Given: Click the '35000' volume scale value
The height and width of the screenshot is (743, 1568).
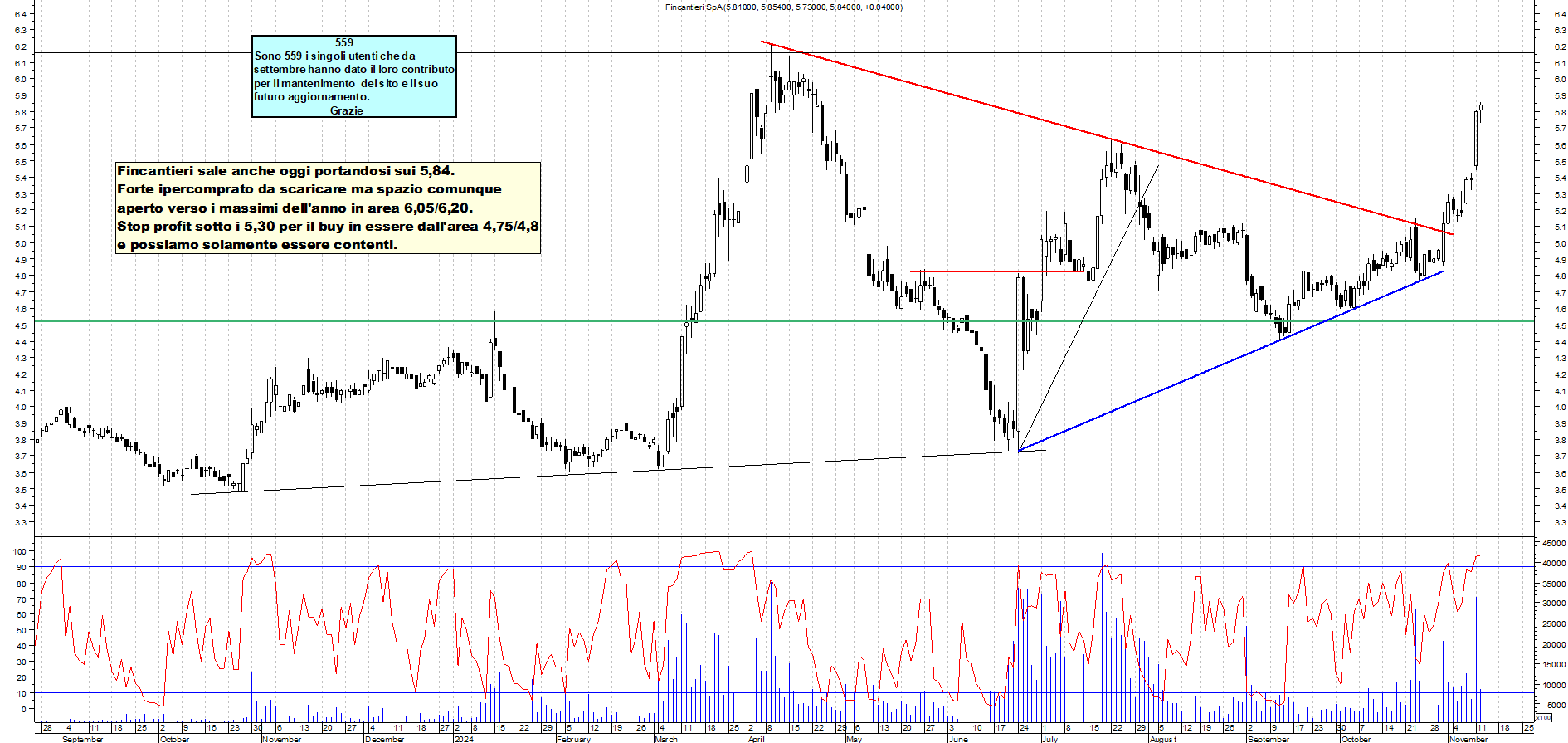Looking at the screenshot, I should coord(1554,584).
